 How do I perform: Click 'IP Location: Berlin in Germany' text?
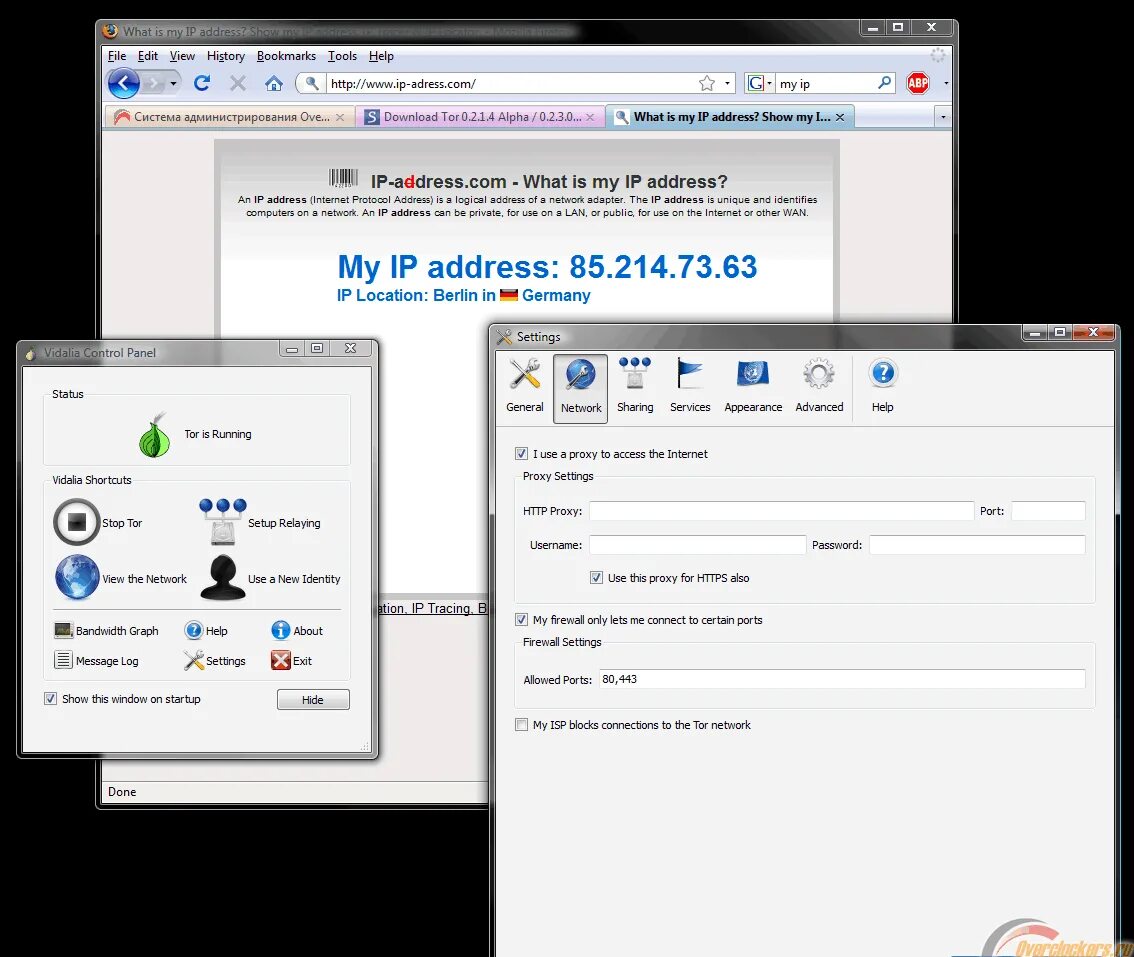pos(464,295)
